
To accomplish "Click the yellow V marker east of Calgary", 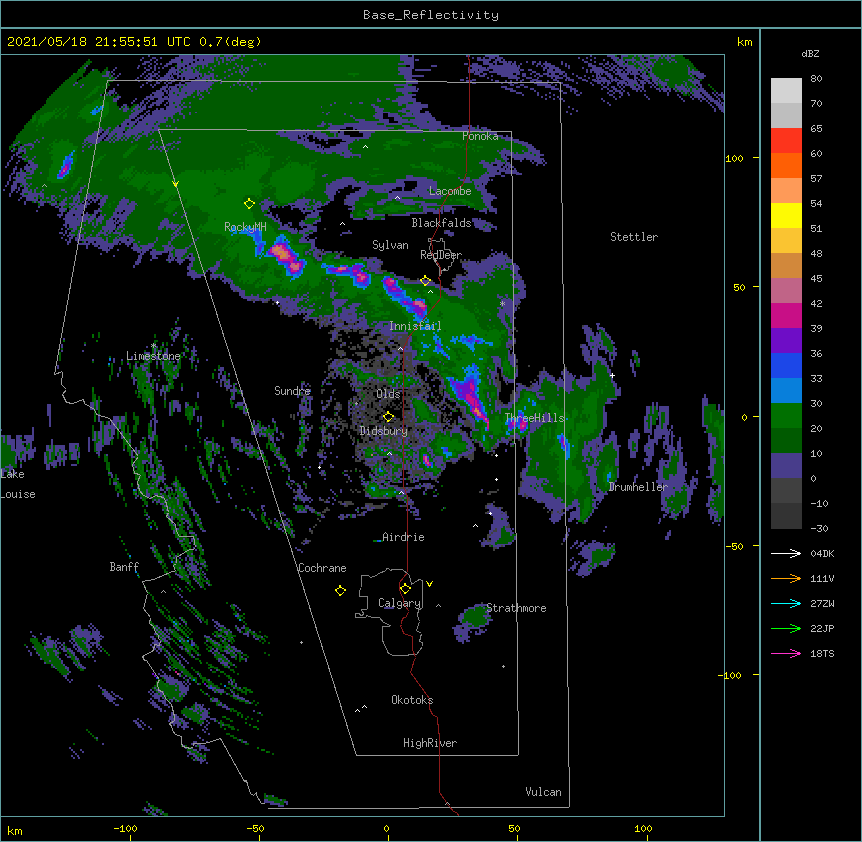I will 429,584.
